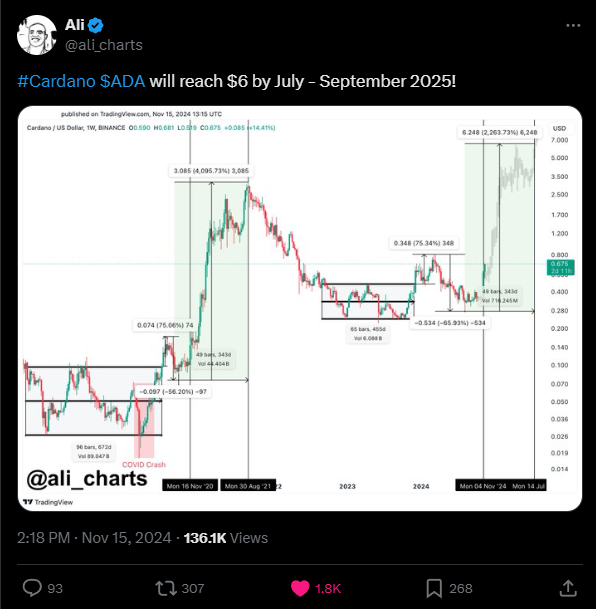The image size is (596, 609).
Task: Click the 268 bookmarks count
Action: [x=461, y=588]
